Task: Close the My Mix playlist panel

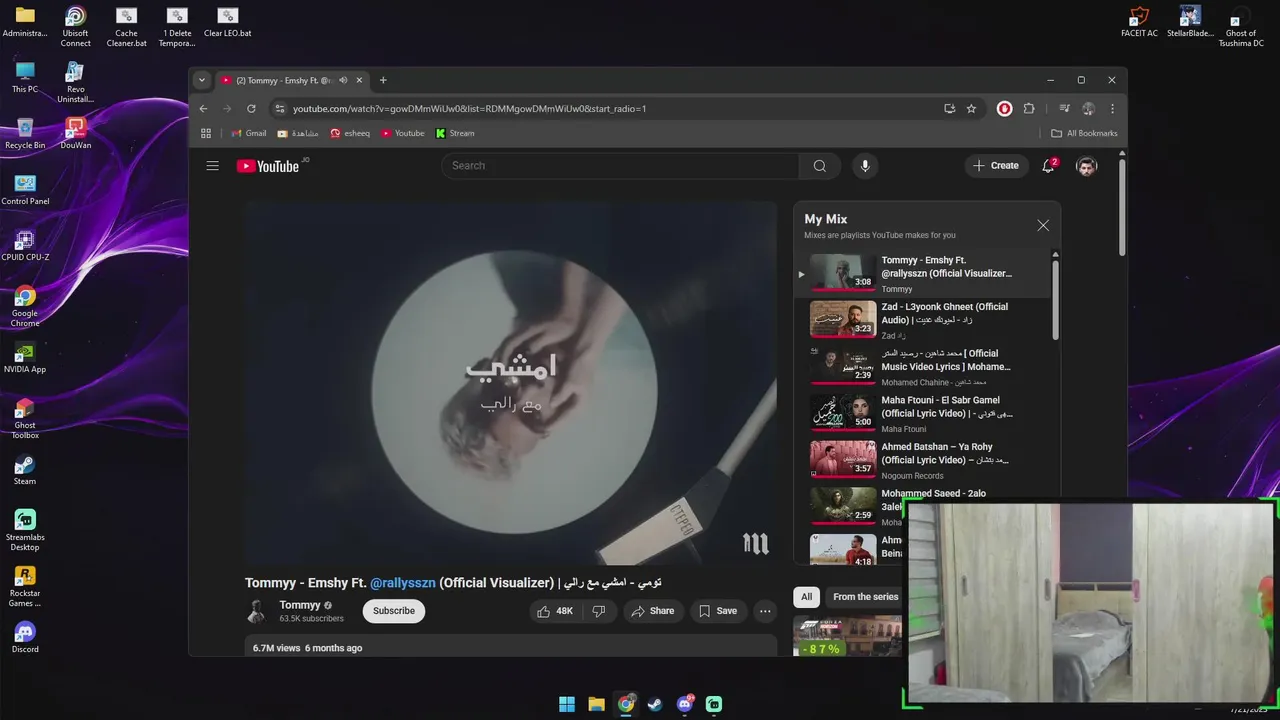Action: pyautogui.click(x=1043, y=226)
